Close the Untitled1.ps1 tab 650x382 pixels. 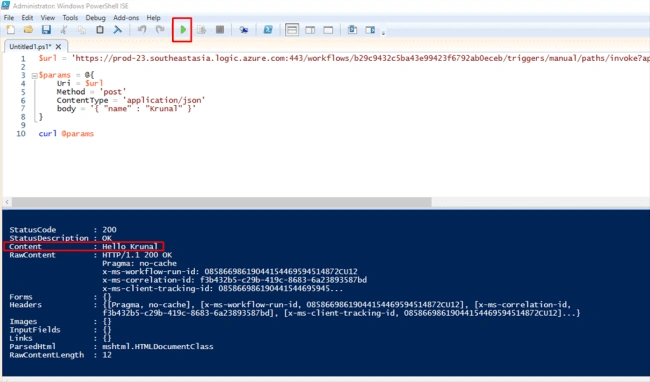[58, 47]
